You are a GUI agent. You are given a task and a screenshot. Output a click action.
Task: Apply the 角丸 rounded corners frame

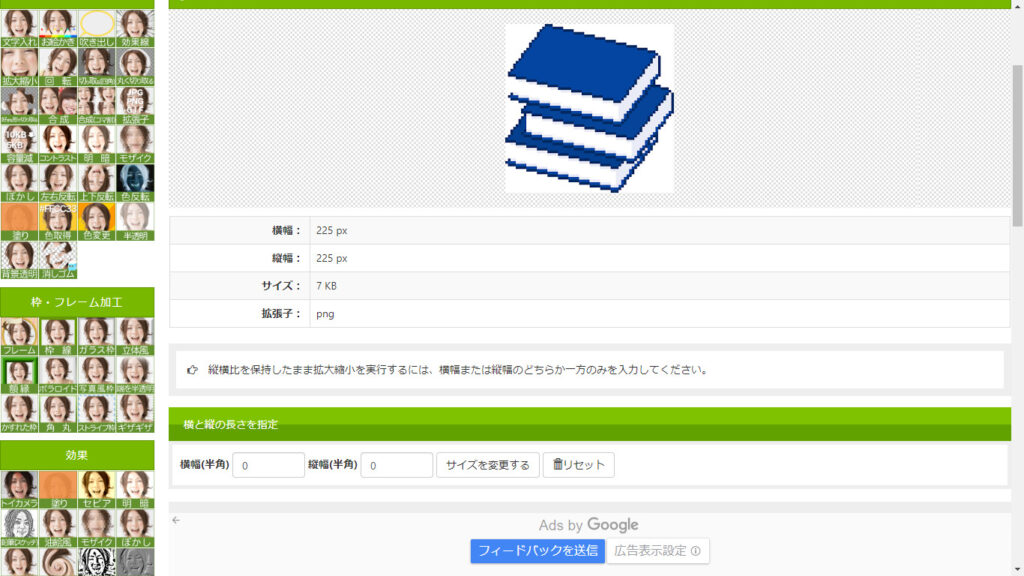58,414
